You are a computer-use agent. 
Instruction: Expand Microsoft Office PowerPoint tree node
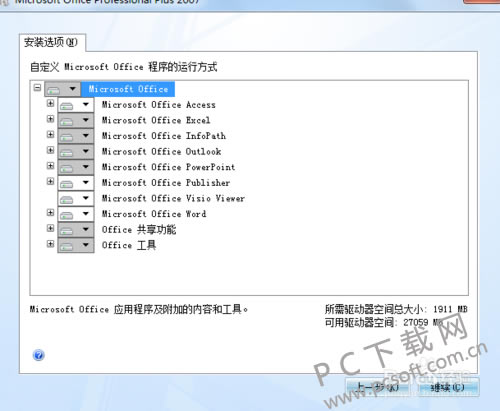coord(50,166)
